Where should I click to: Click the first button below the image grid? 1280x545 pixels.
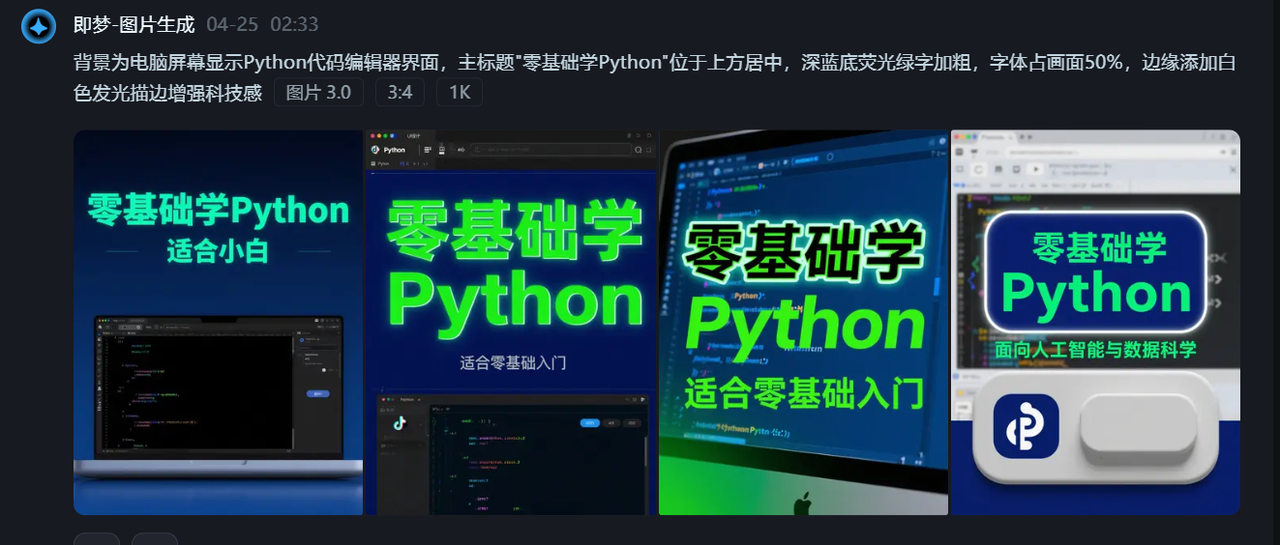click(96, 539)
